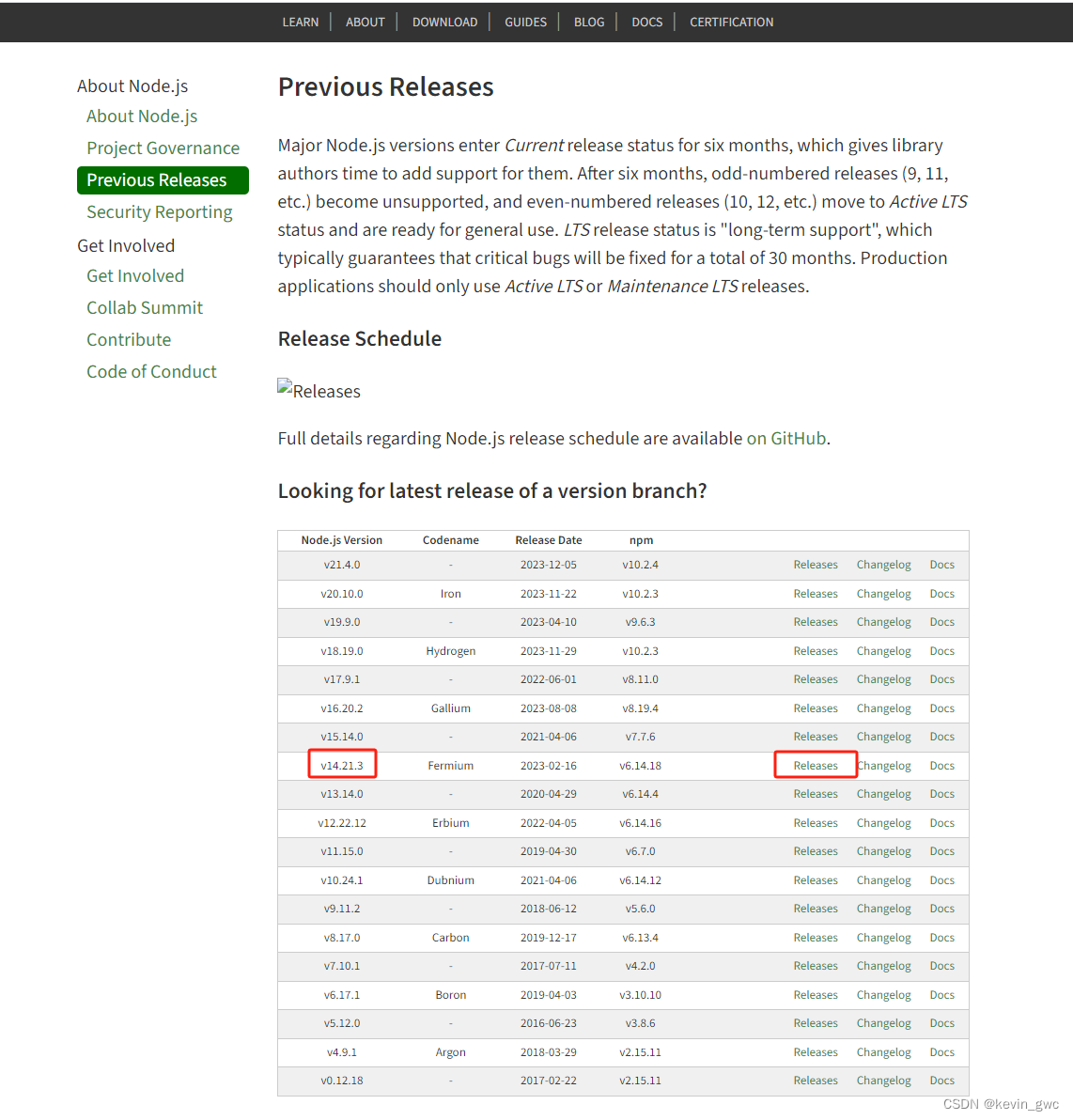The height and width of the screenshot is (1120, 1073).
Task: Open Changelog for v7.10.1
Action: click(884, 966)
